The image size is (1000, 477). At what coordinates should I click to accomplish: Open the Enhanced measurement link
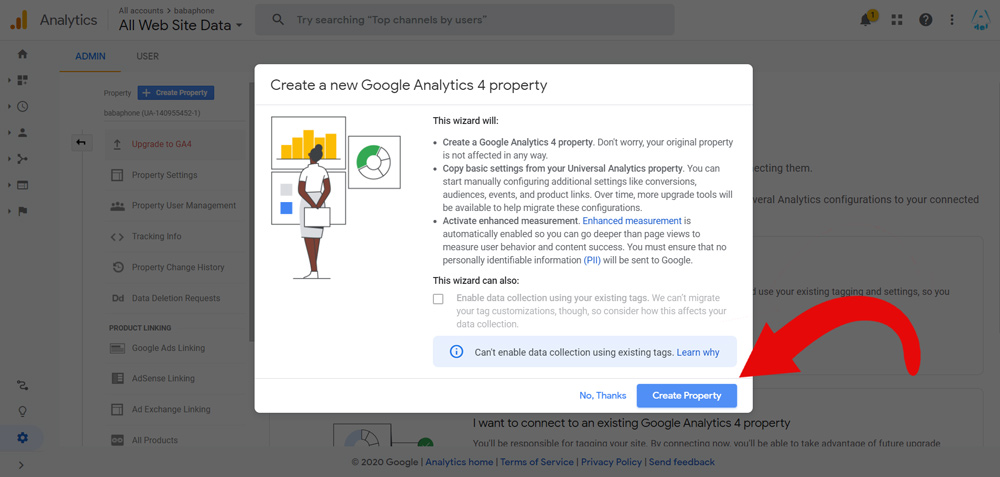(632, 221)
